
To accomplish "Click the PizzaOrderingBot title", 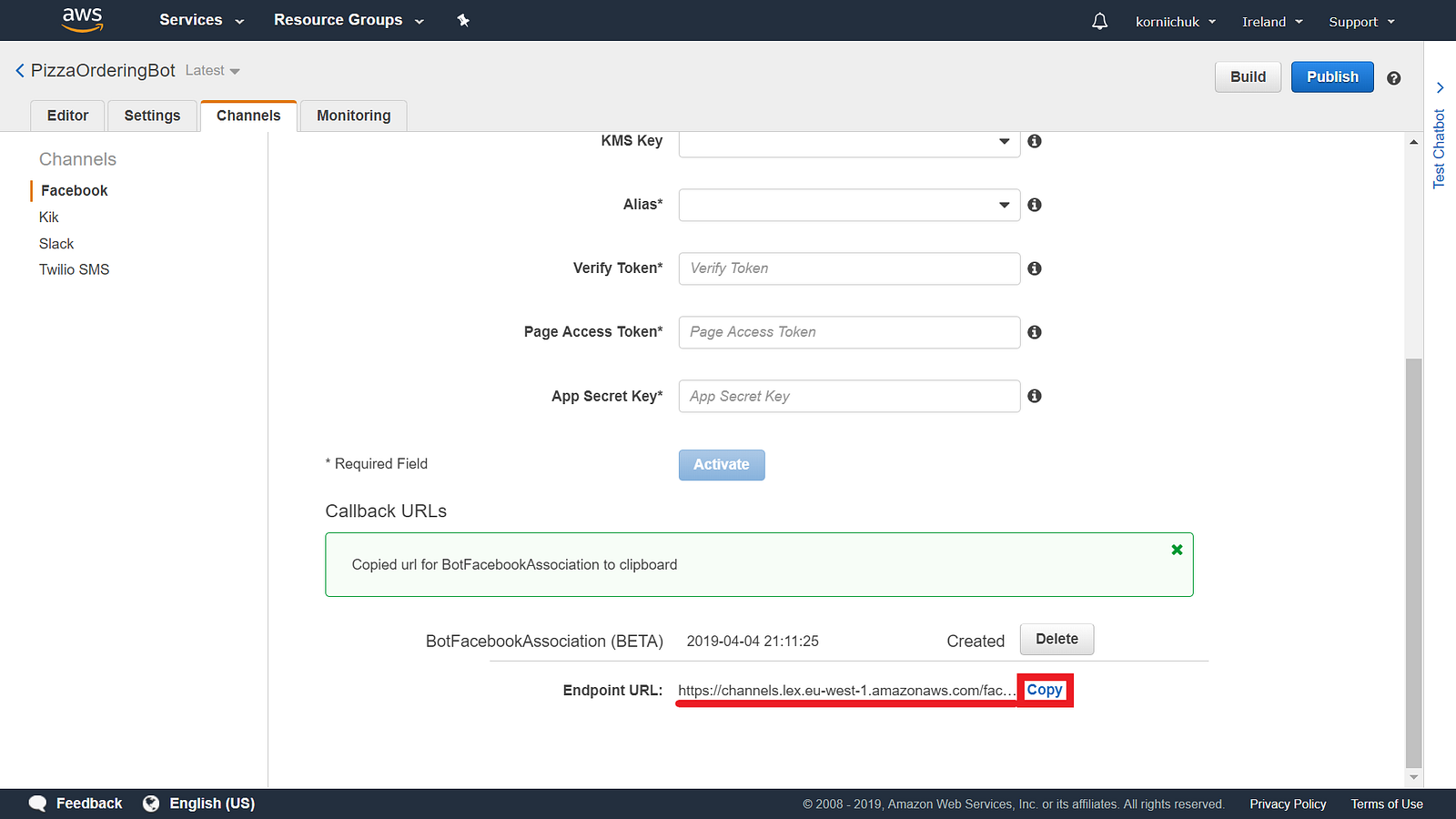I will click(x=103, y=70).
